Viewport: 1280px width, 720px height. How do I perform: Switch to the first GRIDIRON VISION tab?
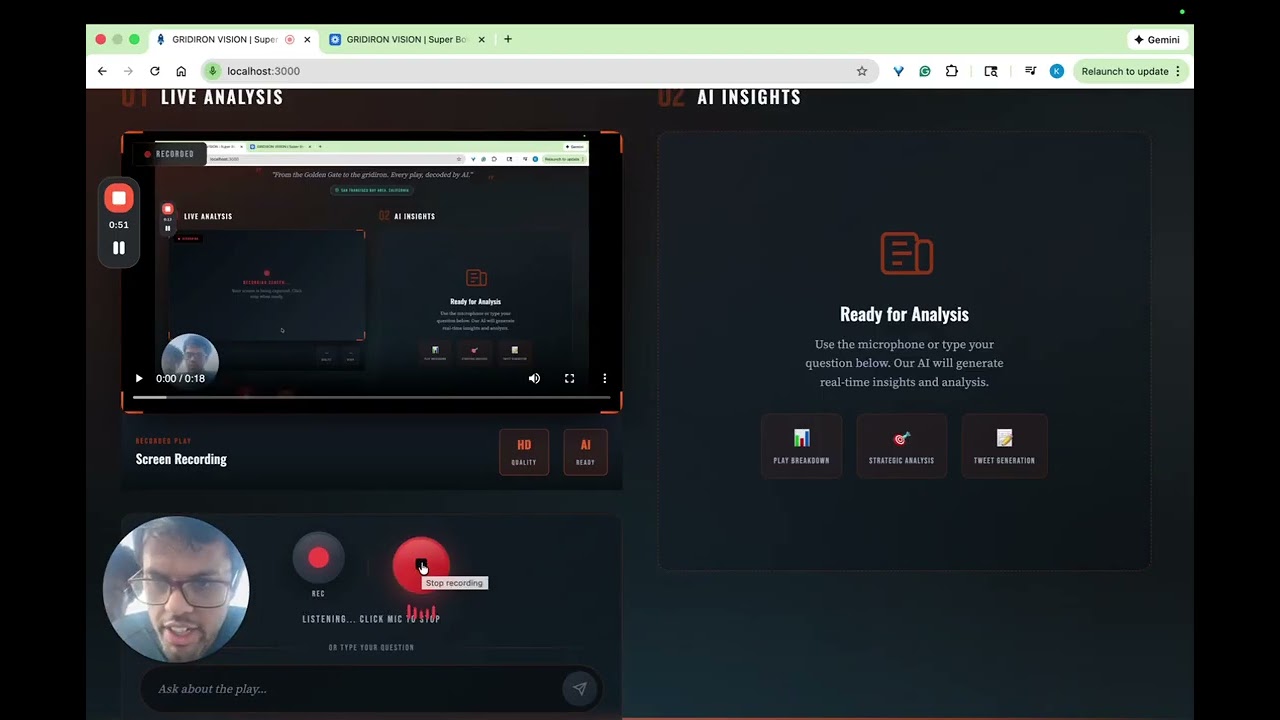tap(225, 40)
